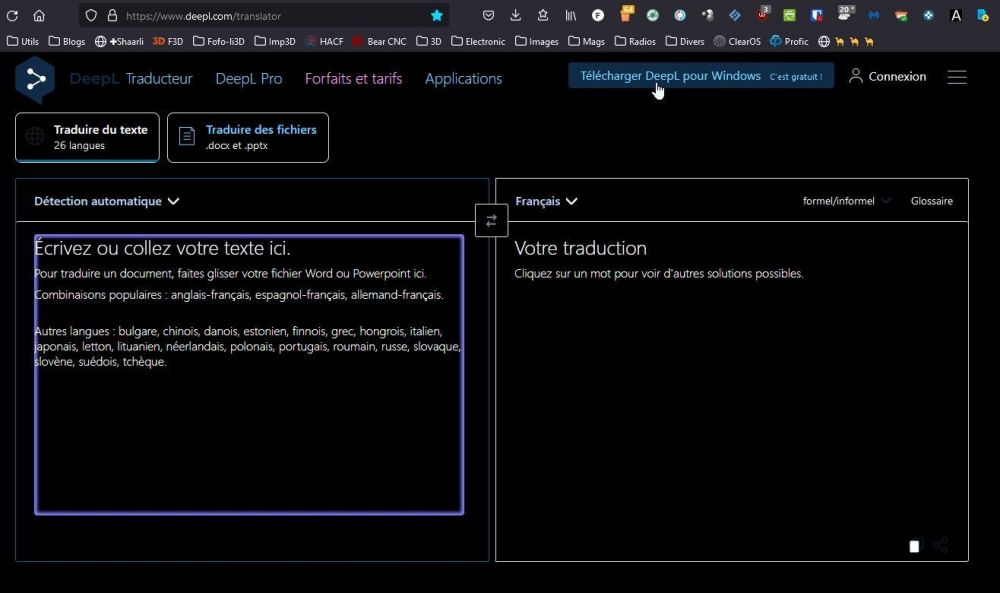Click Télécharger DeepL pour Windows button

coord(701,76)
